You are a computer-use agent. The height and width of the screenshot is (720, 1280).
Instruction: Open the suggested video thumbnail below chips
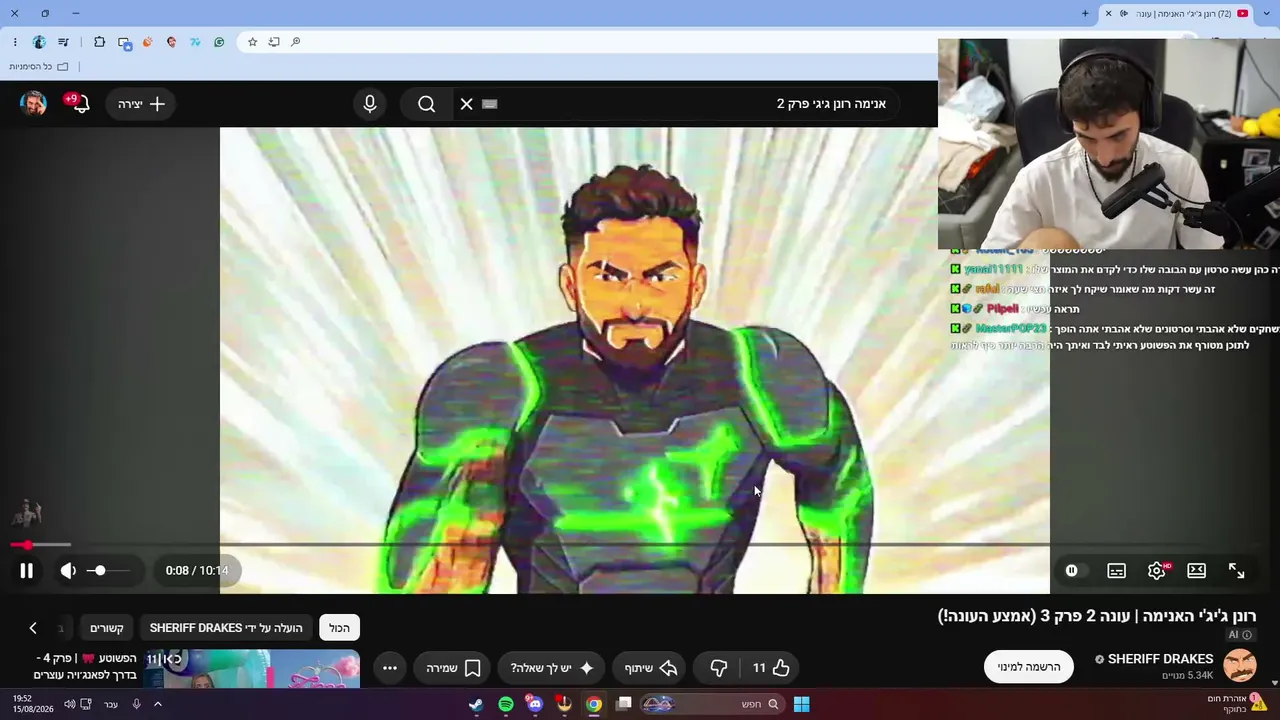pos(252,669)
